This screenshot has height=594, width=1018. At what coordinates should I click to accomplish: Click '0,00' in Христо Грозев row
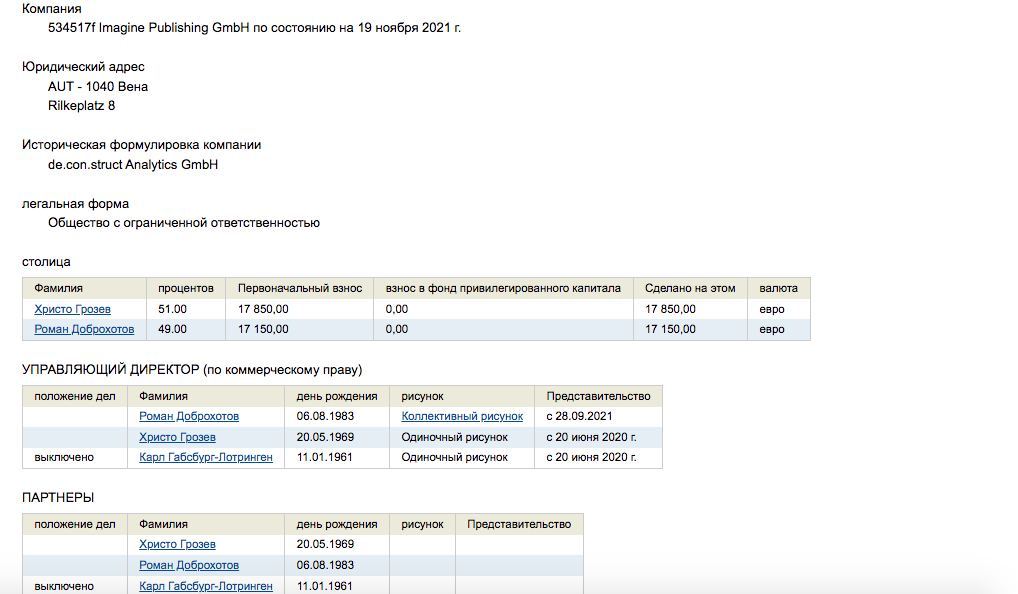click(397, 309)
